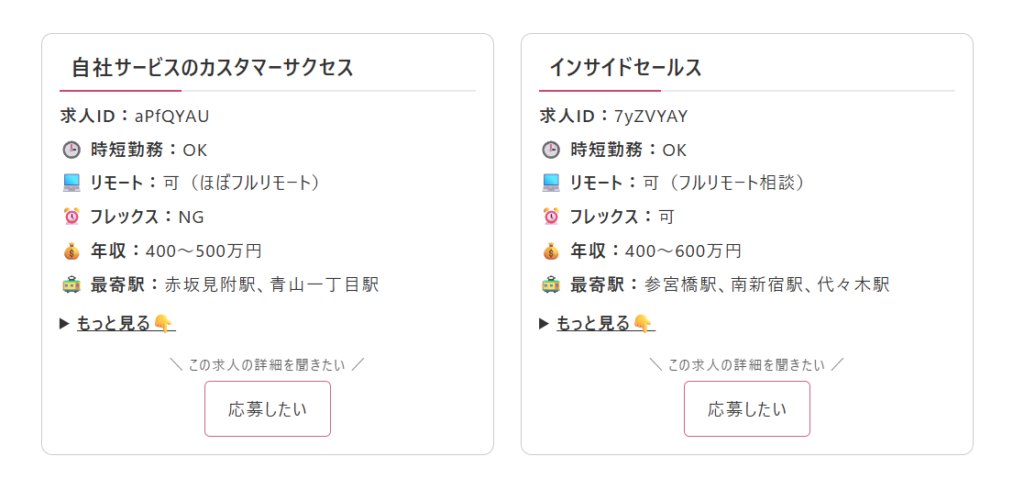Click the インサイドセールス job title
The width and height of the screenshot is (1024, 490).
tap(625, 68)
